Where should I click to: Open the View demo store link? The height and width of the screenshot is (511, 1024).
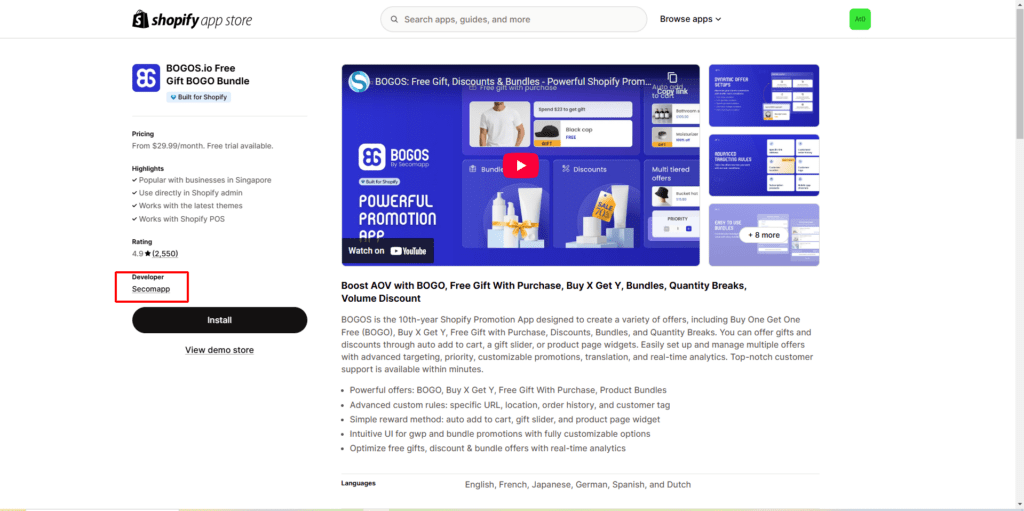click(219, 350)
